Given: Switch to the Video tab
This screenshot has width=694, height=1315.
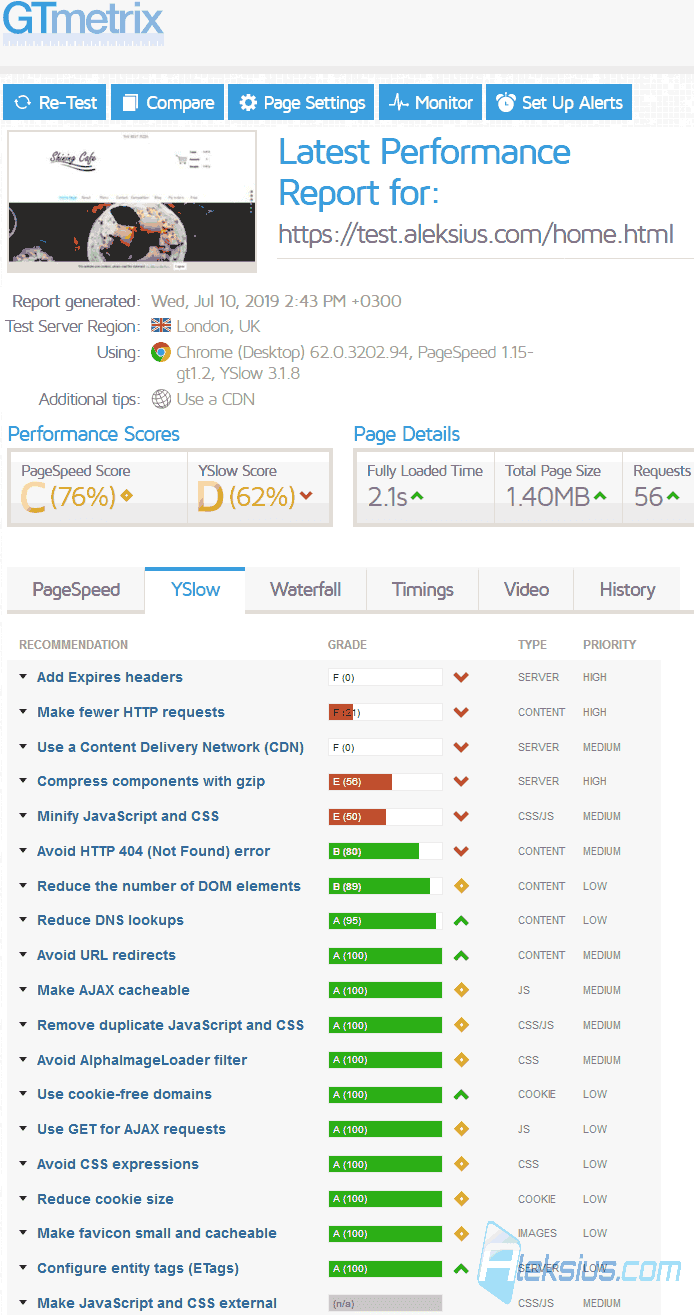Looking at the screenshot, I should [527, 589].
